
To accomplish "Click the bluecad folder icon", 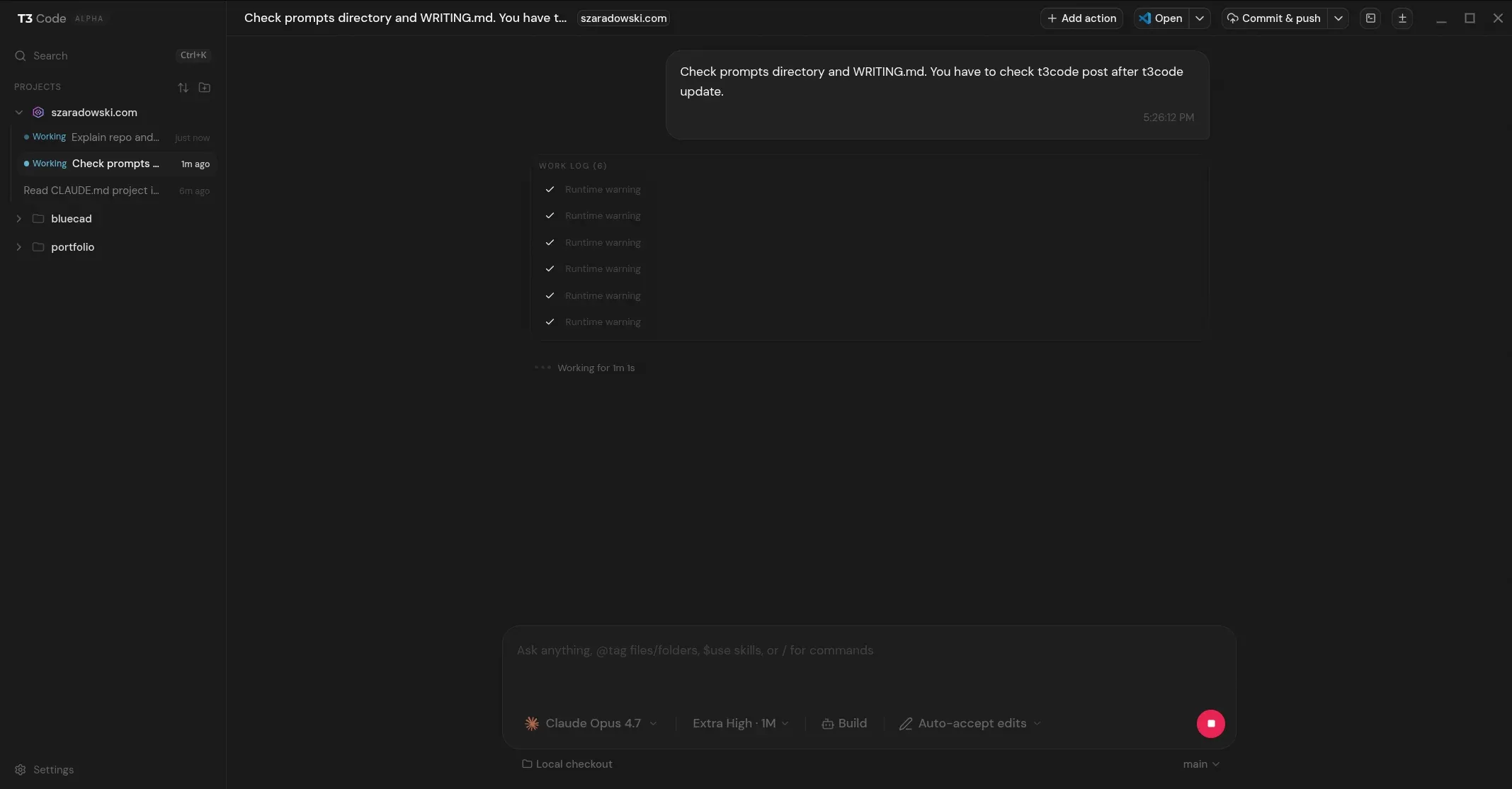I will click(38, 219).
